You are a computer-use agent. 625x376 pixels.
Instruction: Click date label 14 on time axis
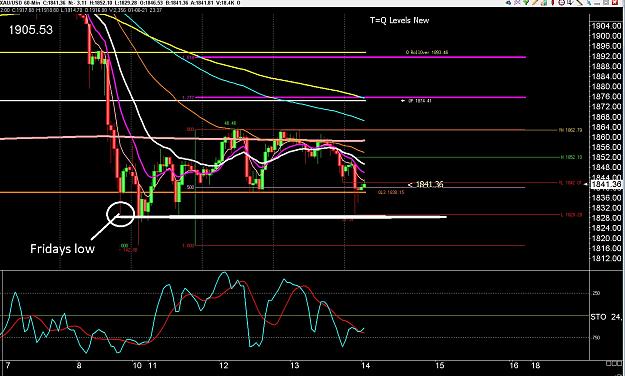(365, 366)
